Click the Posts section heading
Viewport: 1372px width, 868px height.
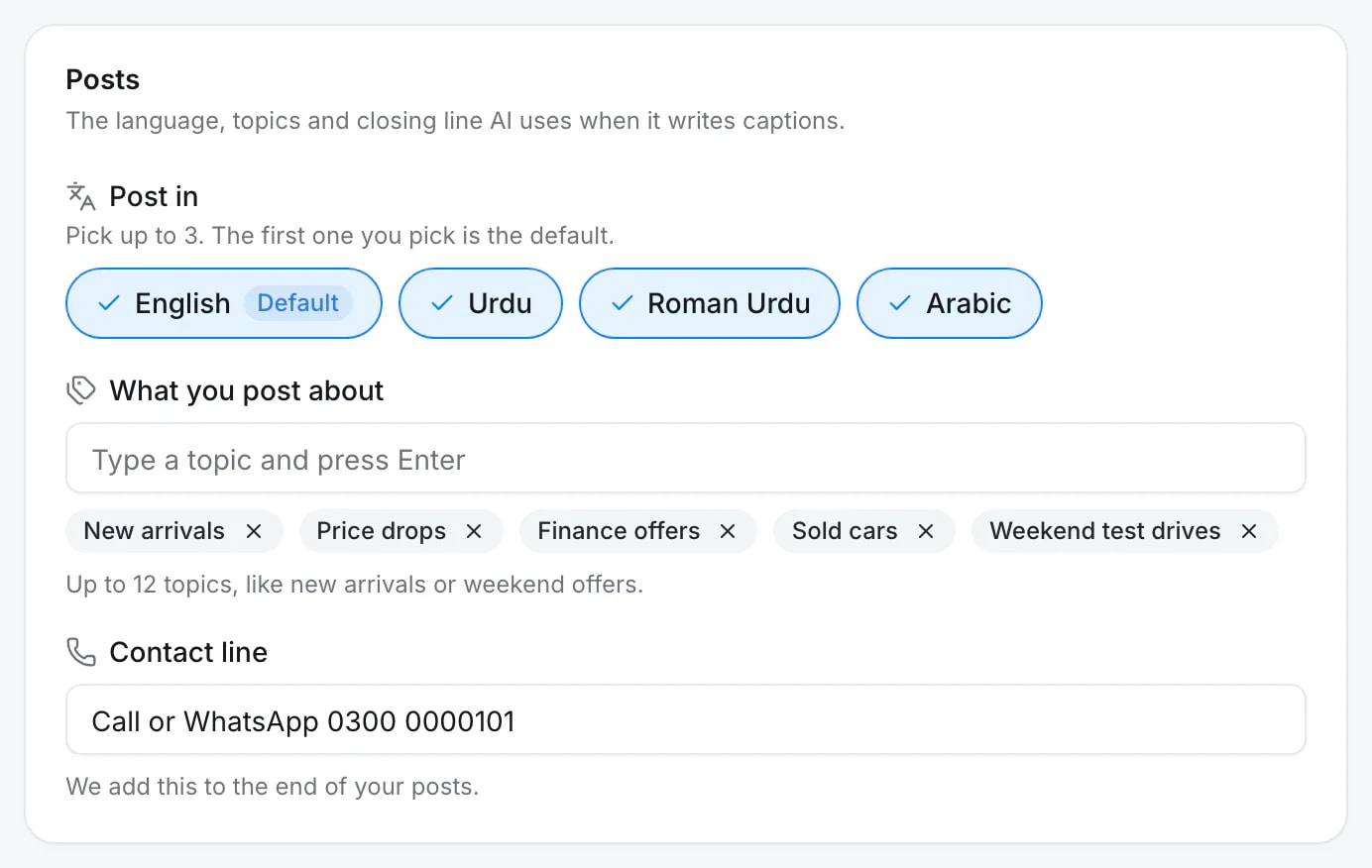click(103, 79)
